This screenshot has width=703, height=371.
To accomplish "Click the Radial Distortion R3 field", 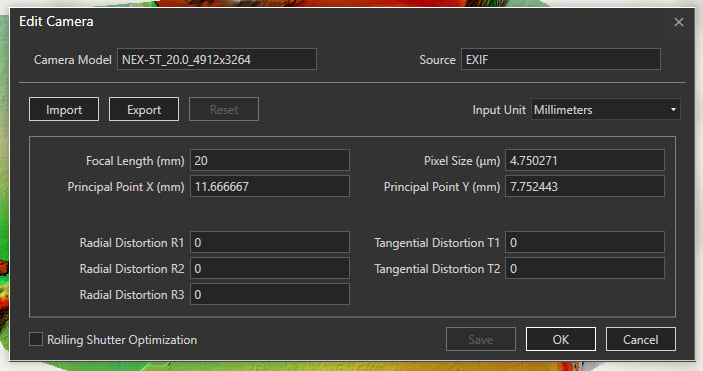I will pyautogui.click(x=270, y=294).
